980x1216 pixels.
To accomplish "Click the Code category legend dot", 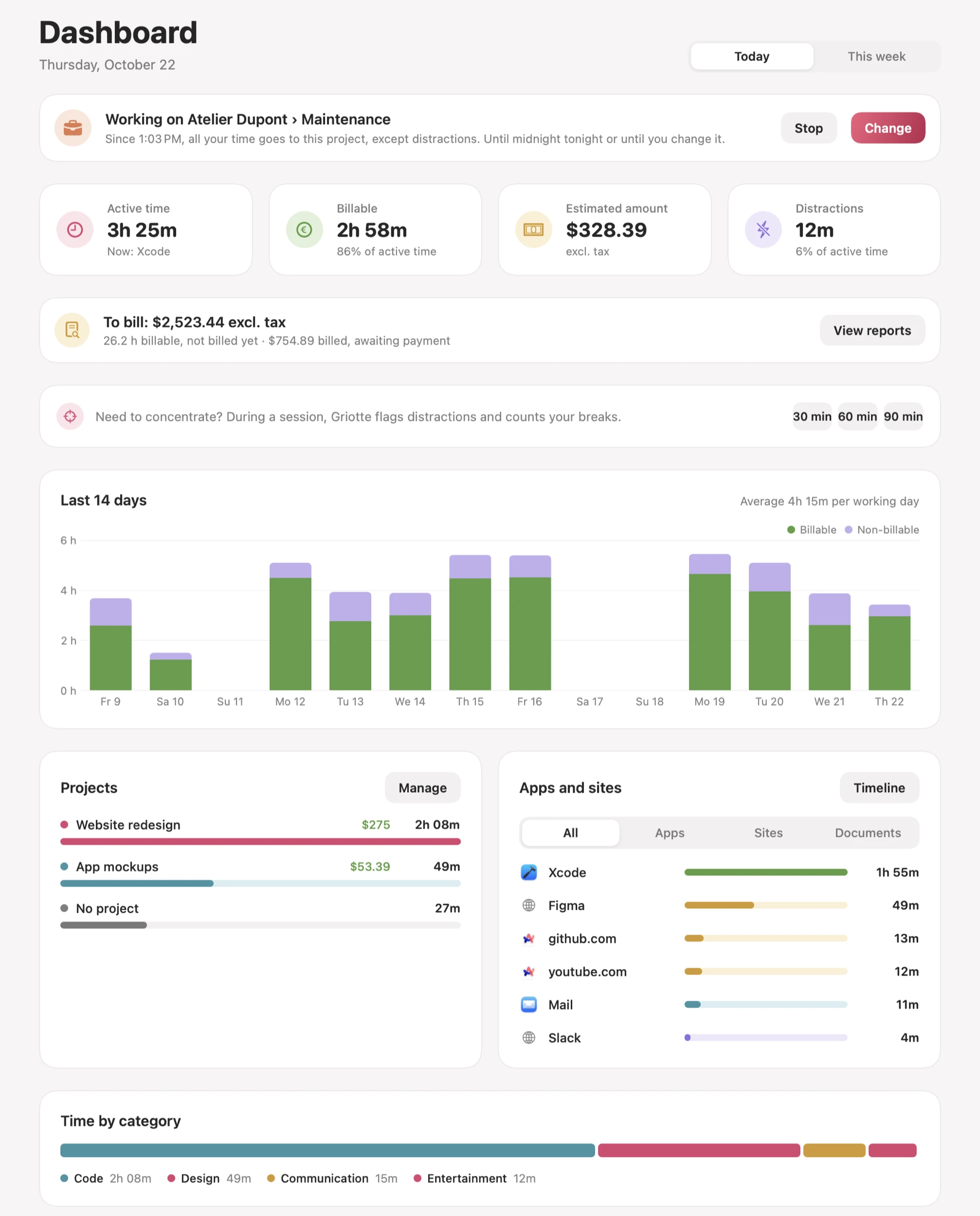I will point(64,1178).
